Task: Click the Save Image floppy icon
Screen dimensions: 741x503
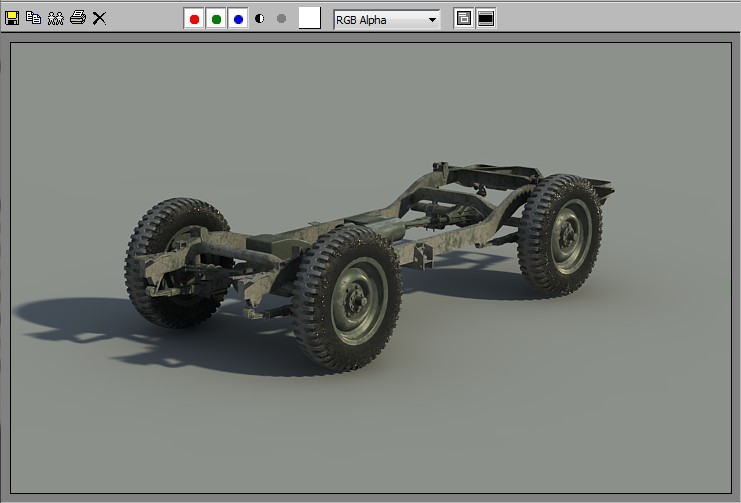Action: pyautogui.click(x=12, y=18)
